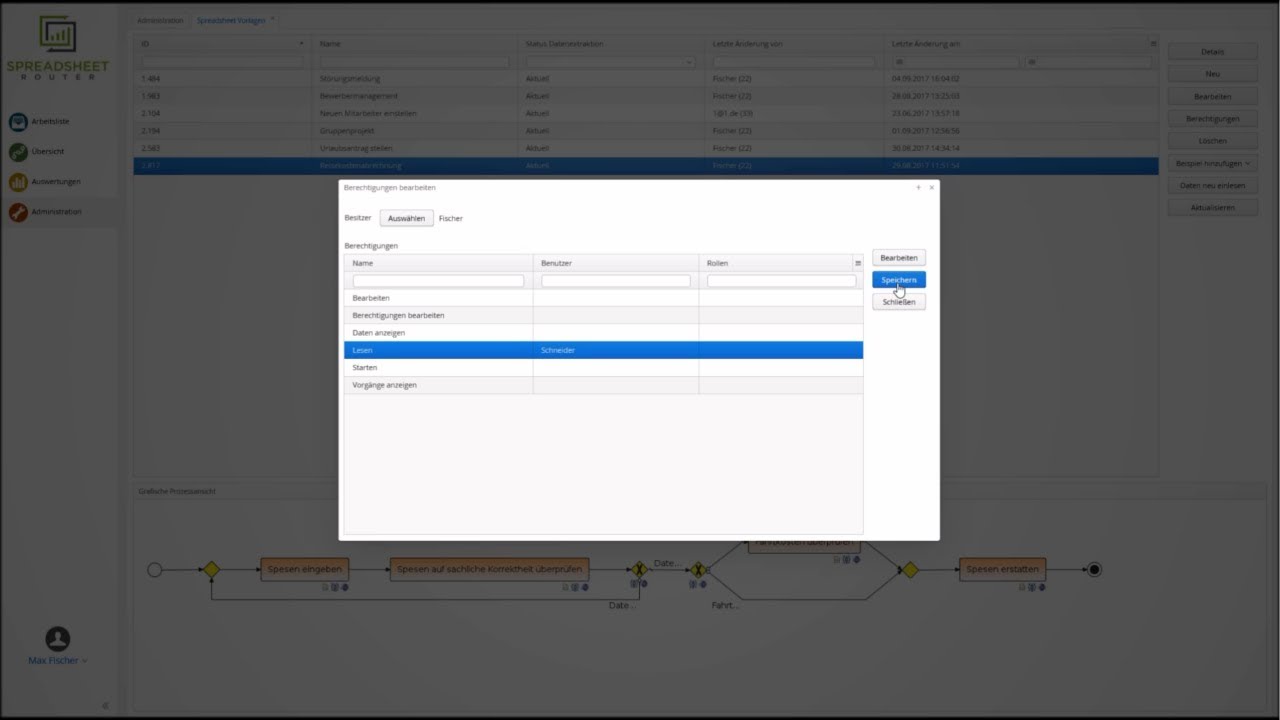1280x720 pixels.
Task: Select the Bewerbermanagement row in the Vorlagen table
Action: point(646,96)
